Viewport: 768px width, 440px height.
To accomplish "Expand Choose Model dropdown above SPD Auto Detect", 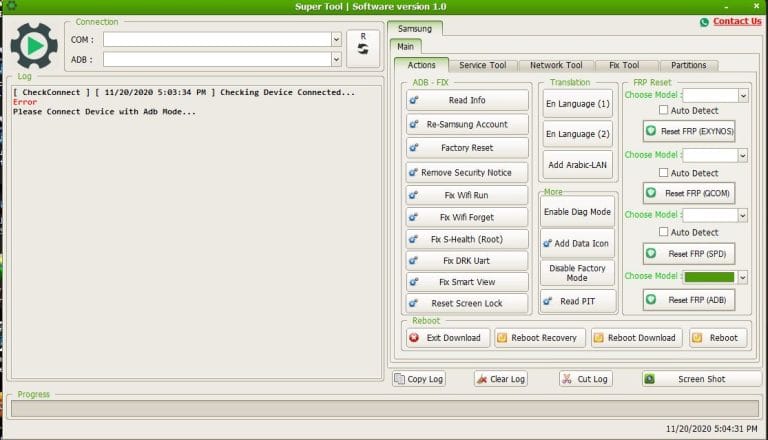I will [743, 215].
